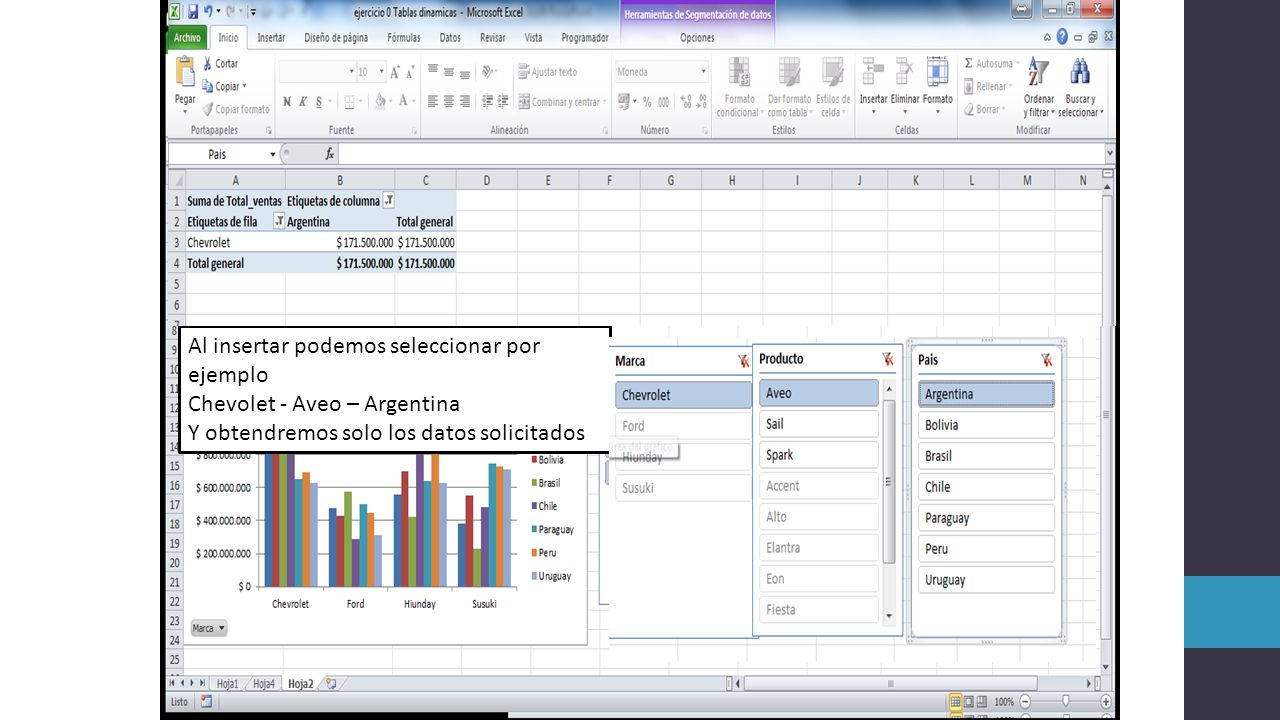Click the Combinar y centrar button

click(560, 101)
